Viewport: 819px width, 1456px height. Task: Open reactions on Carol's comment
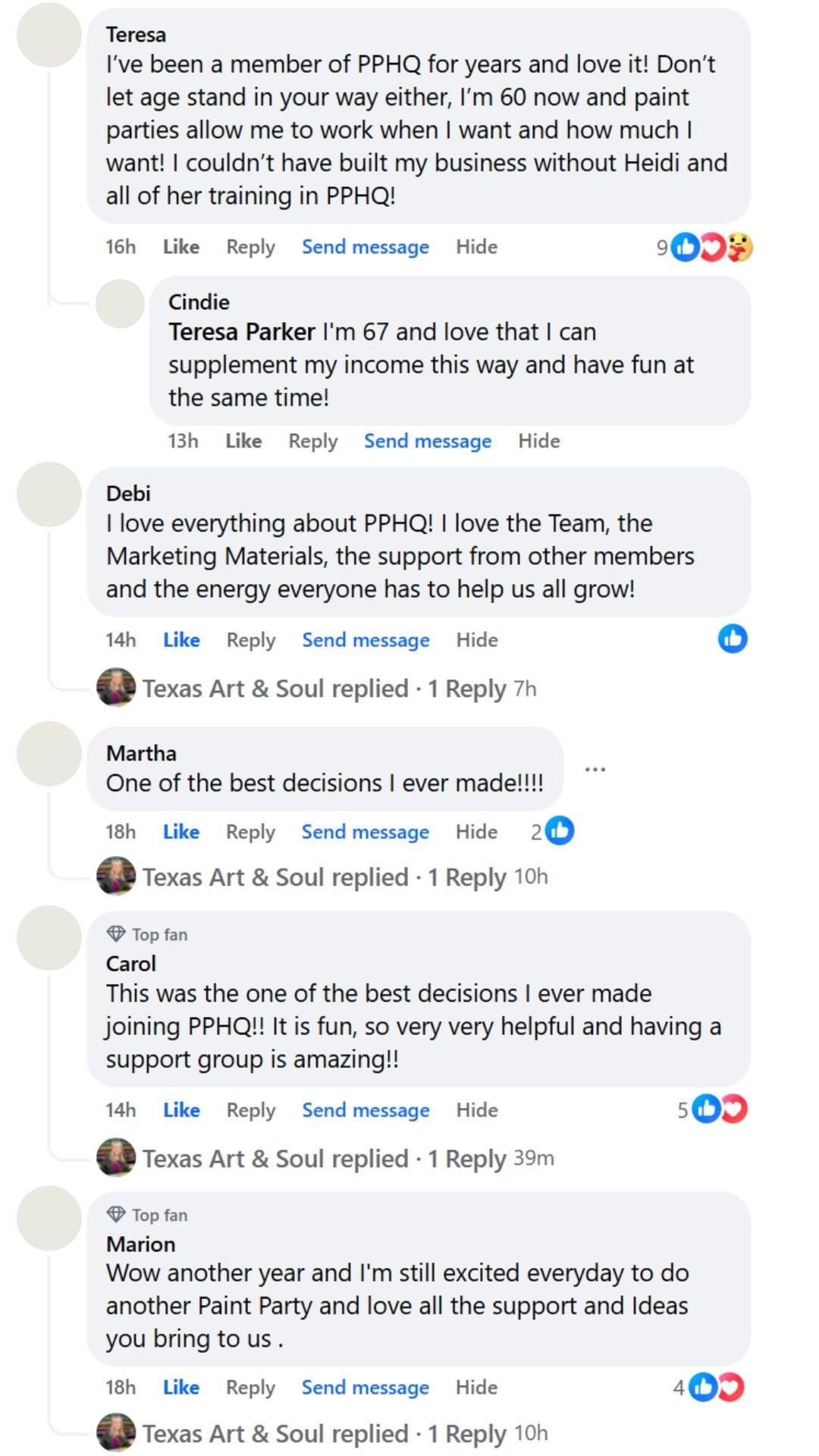tap(714, 1109)
